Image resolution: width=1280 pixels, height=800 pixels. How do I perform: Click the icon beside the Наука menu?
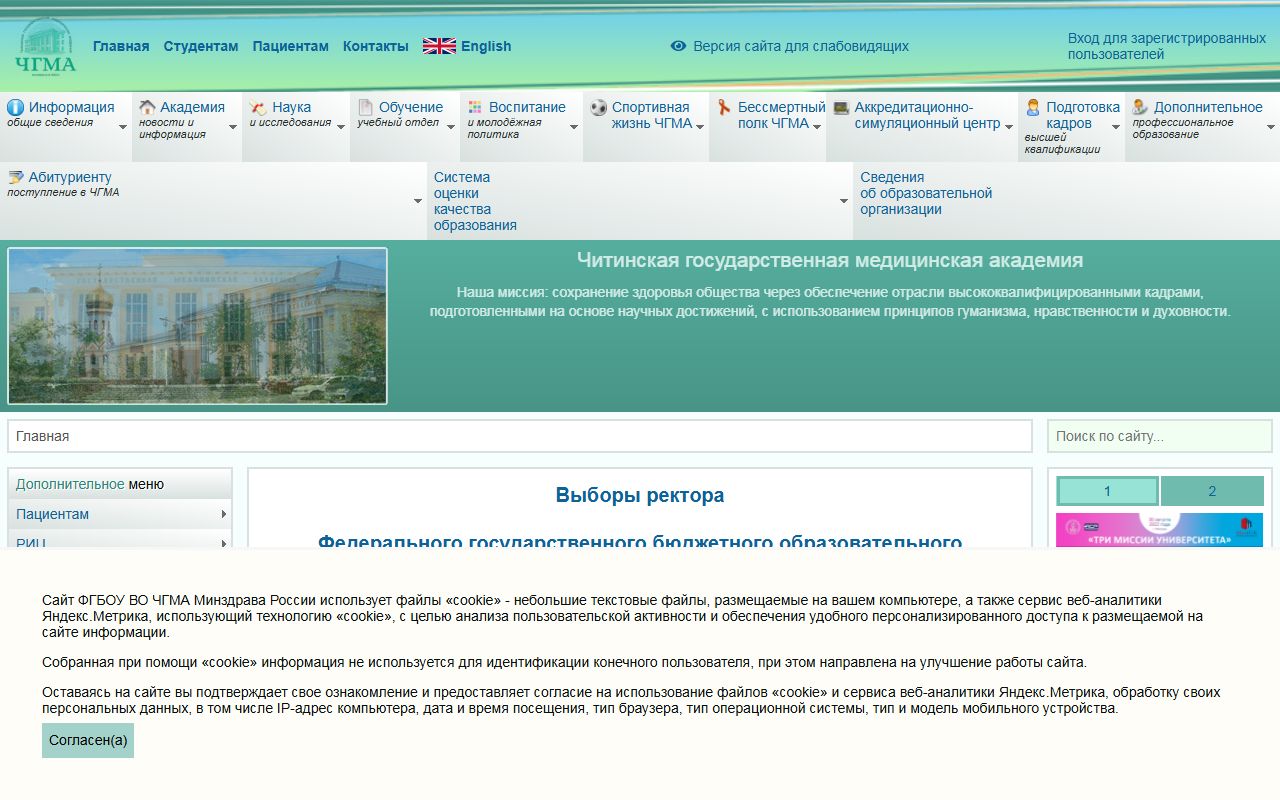coord(258,107)
